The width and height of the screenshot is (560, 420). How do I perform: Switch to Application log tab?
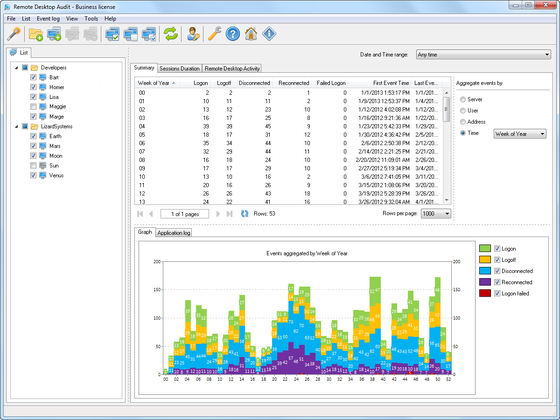click(174, 233)
